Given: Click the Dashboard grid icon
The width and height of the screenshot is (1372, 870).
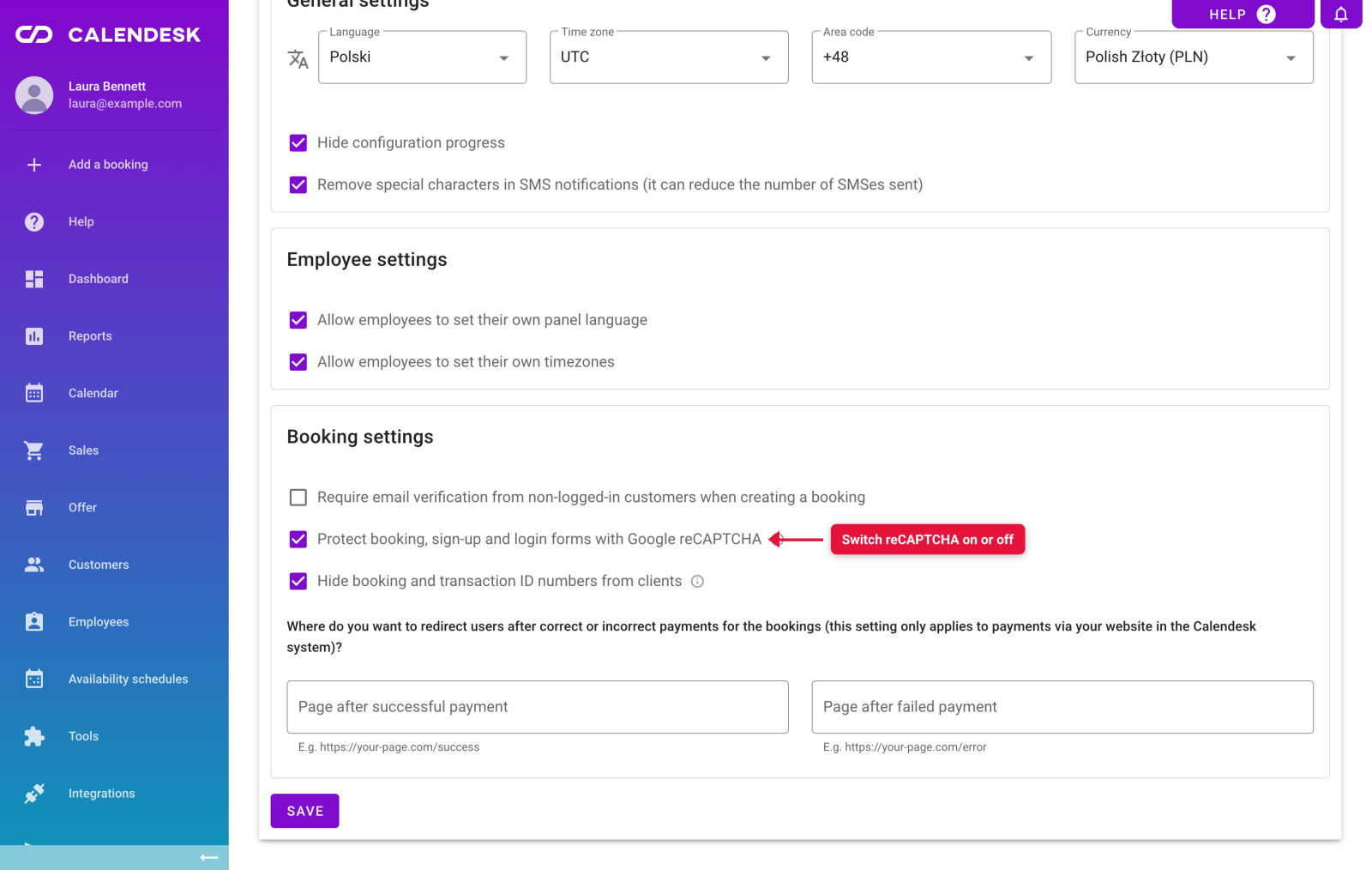Looking at the screenshot, I should (x=34, y=279).
